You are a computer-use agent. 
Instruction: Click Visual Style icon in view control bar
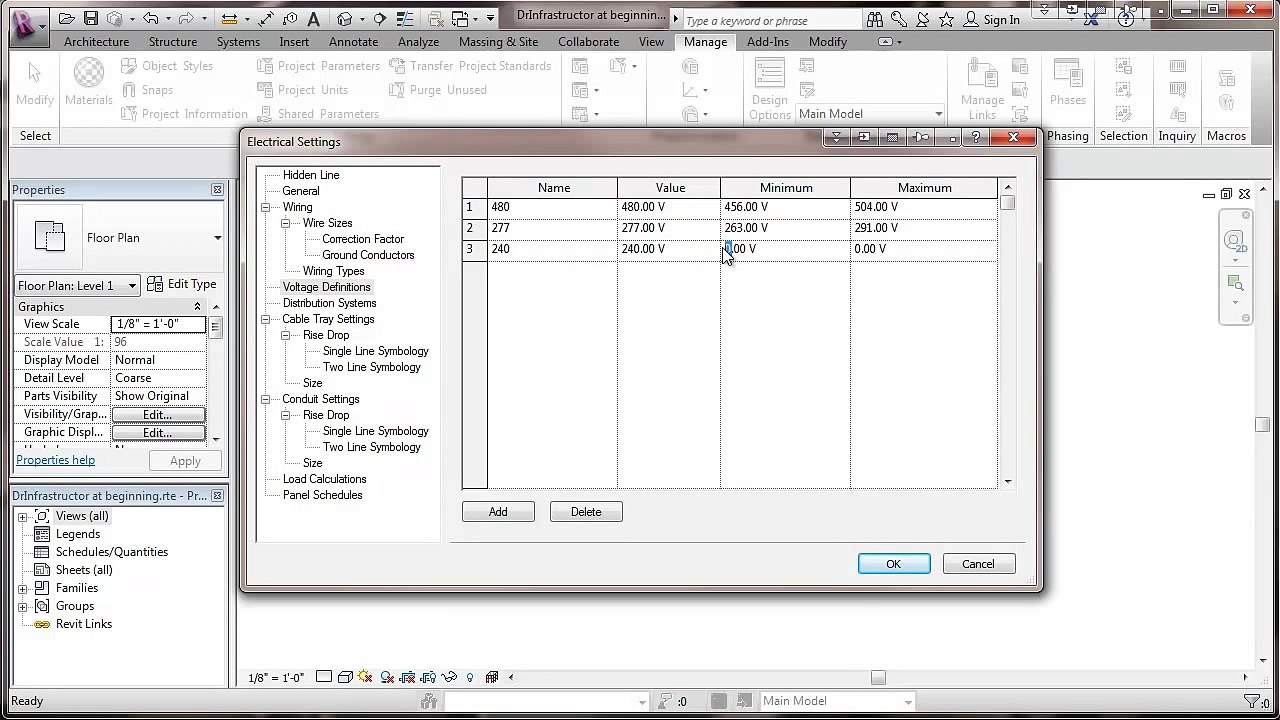click(345, 677)
